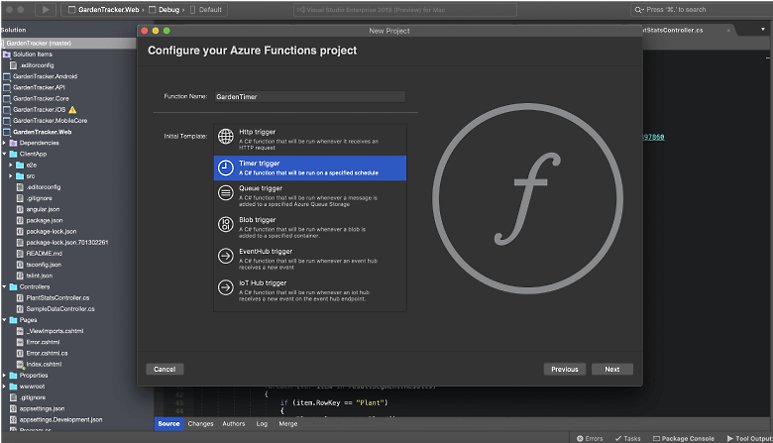Image resolution: width=773 pixels, height=443 pixels.
Task: Click the Next button
Action: [612, 369]
